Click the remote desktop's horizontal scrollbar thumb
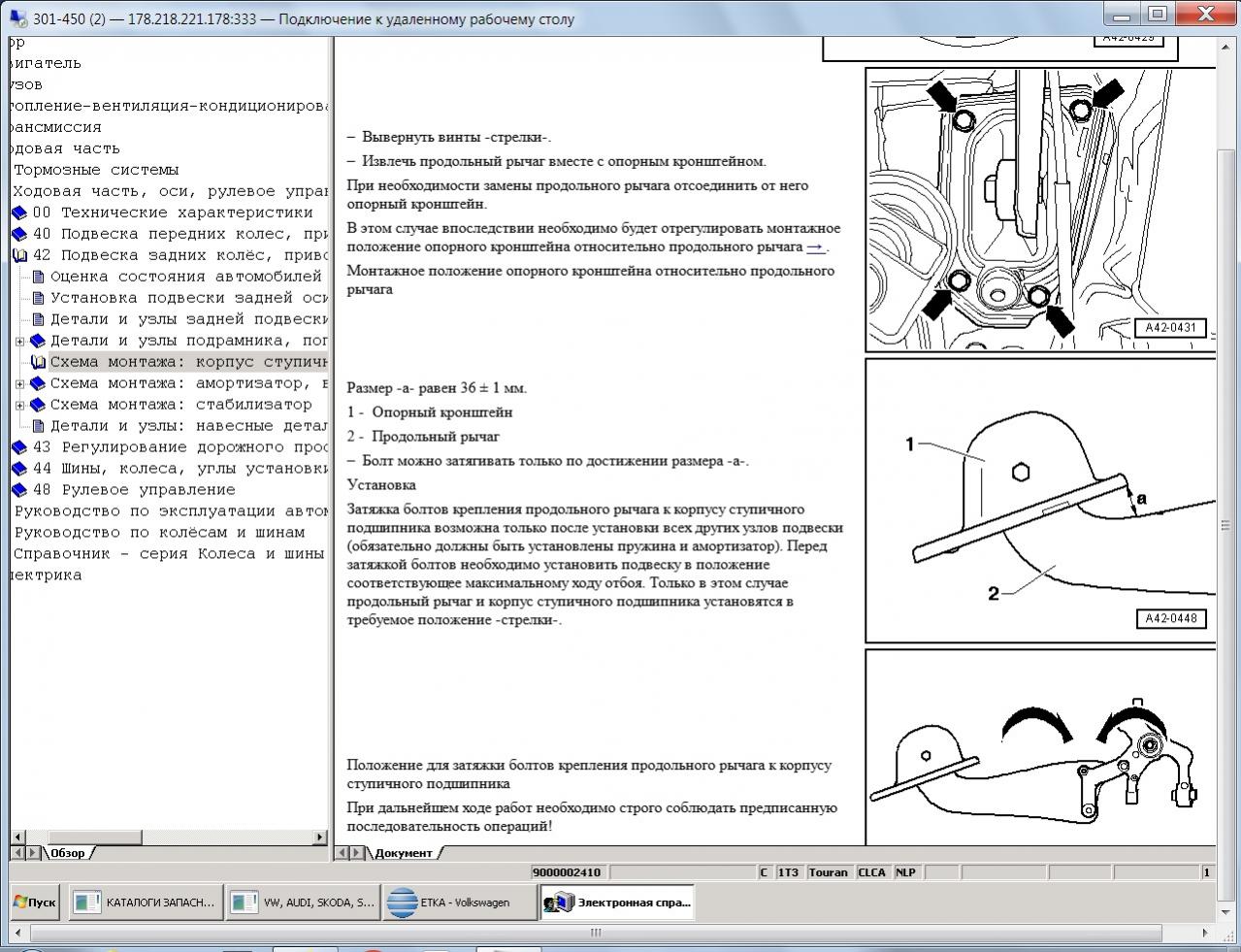 tap(597, 934)
